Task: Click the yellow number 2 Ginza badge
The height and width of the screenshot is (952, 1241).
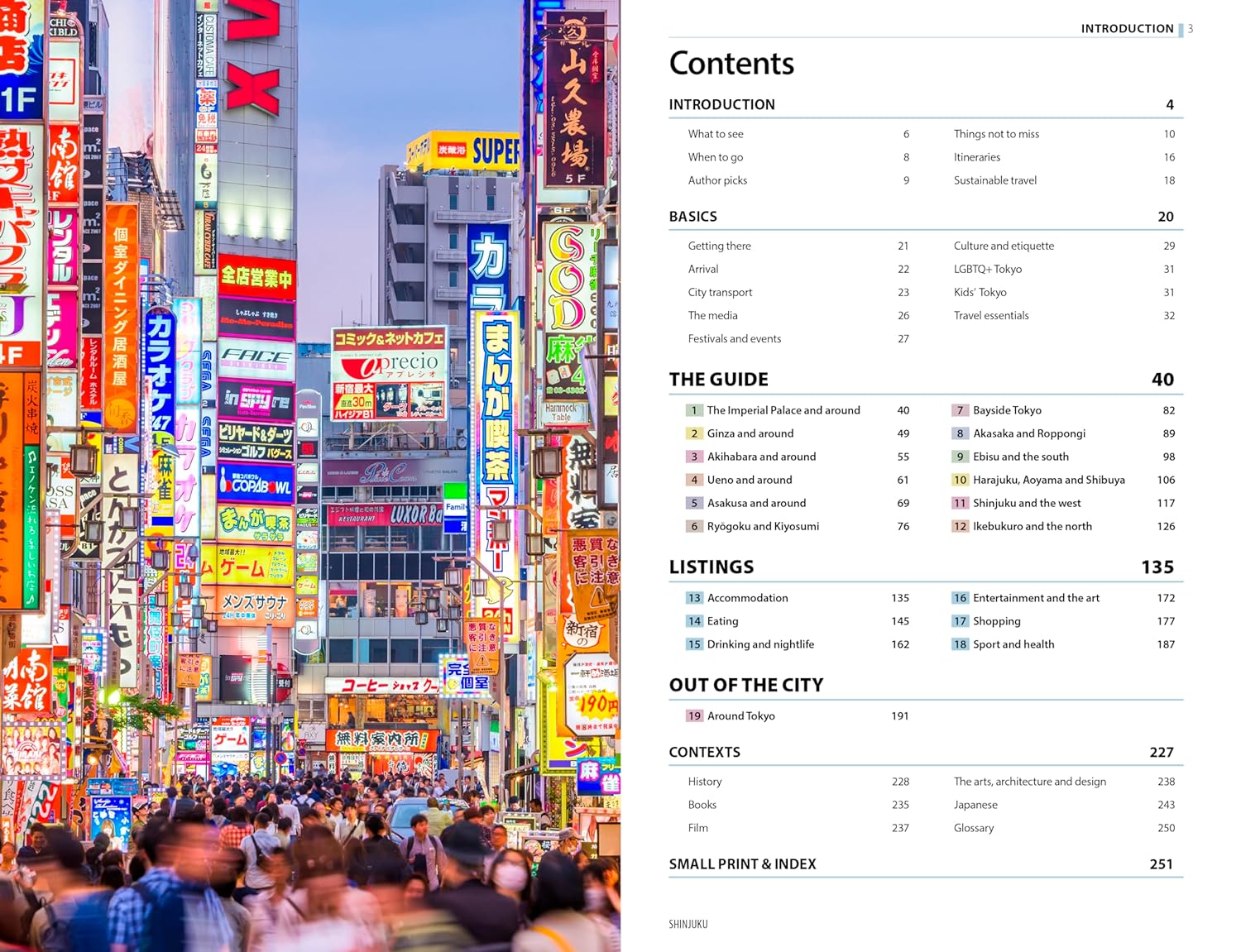Action: tap(693, 433)
